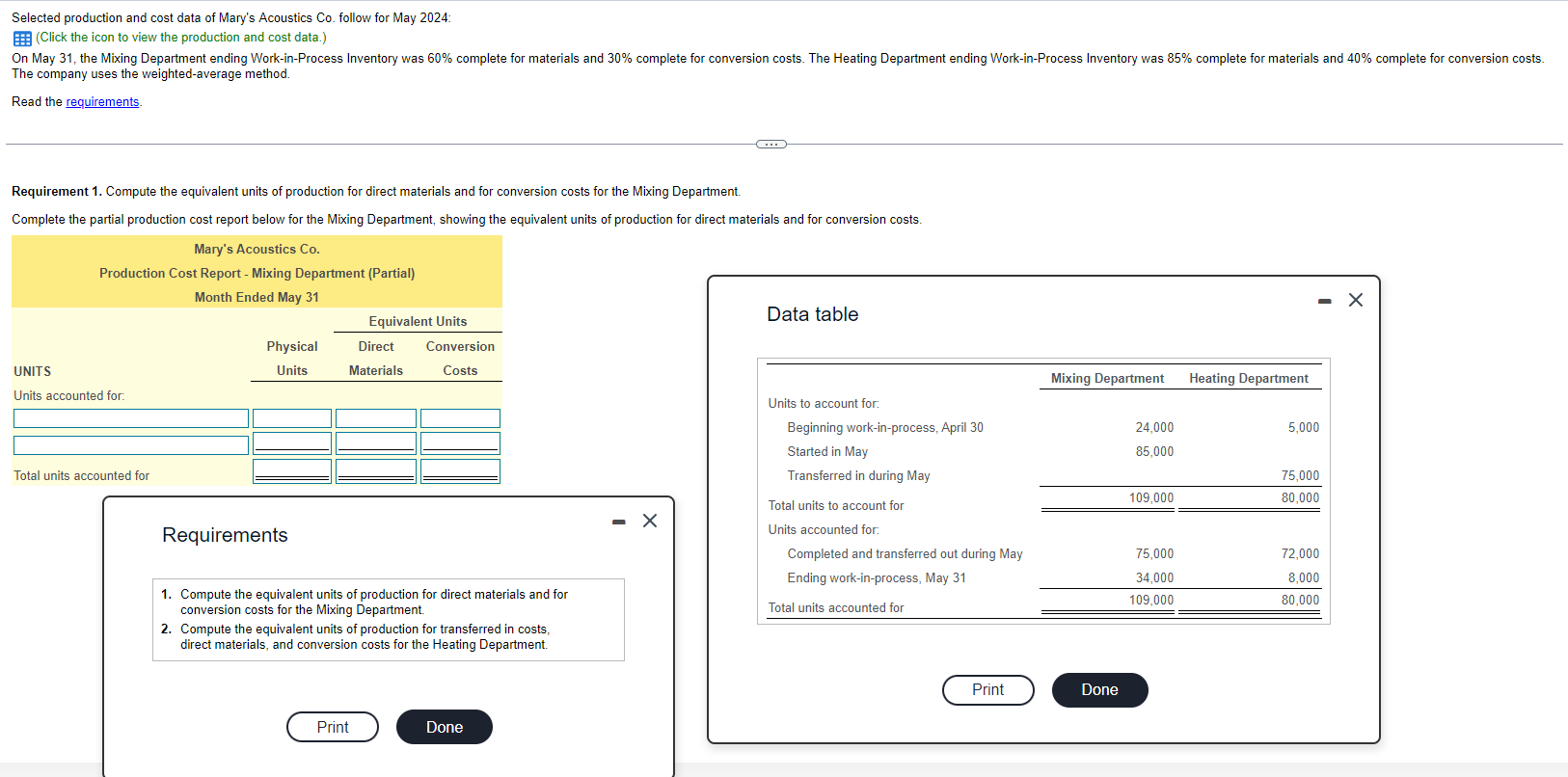Viewport: 1568px width, 777px height.
Task: Close the Requirements dialog
Action: pos(650,521)
